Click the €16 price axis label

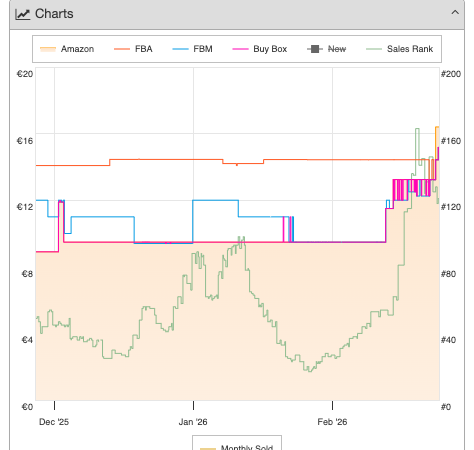(25, 141)
